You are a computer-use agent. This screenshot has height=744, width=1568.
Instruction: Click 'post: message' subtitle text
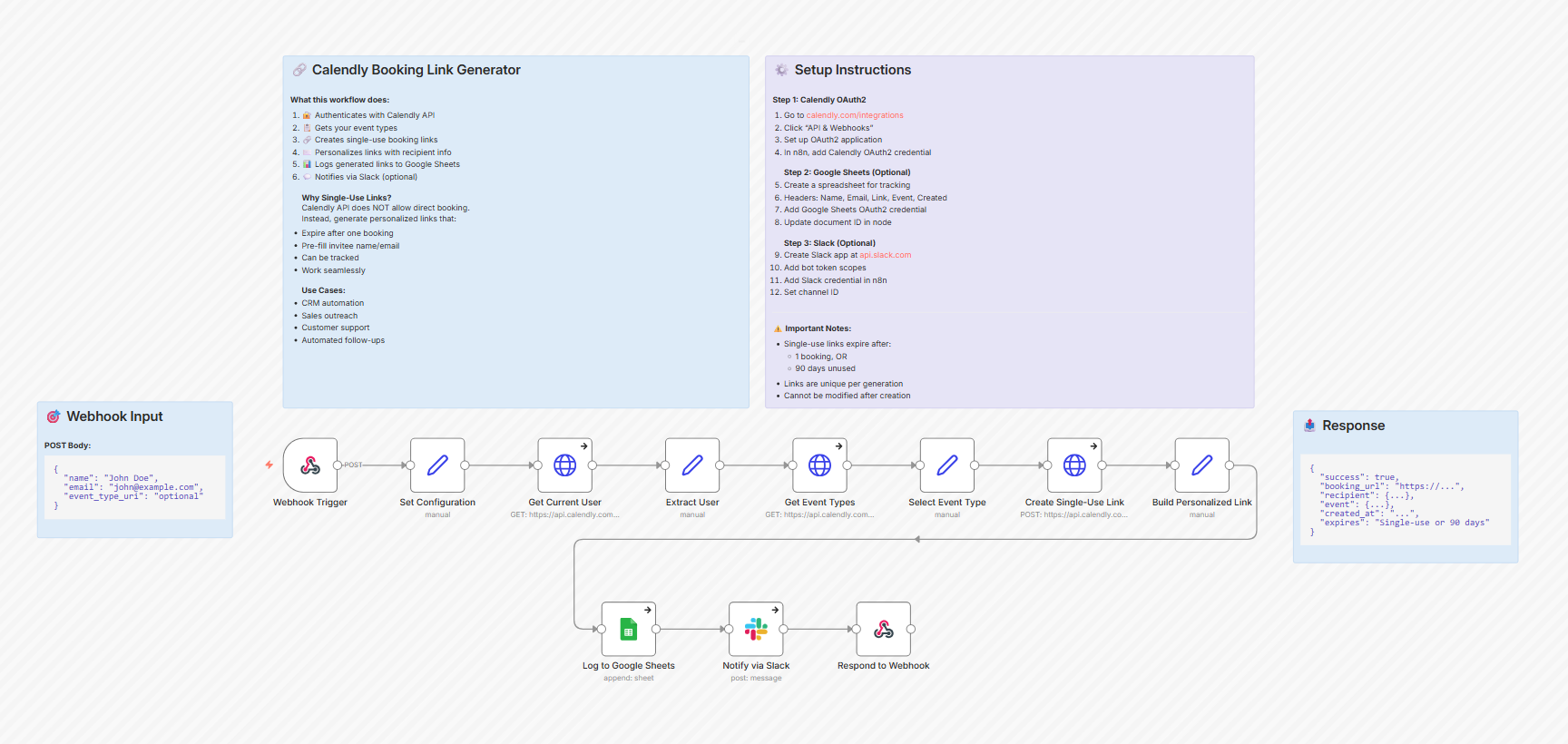756,678
